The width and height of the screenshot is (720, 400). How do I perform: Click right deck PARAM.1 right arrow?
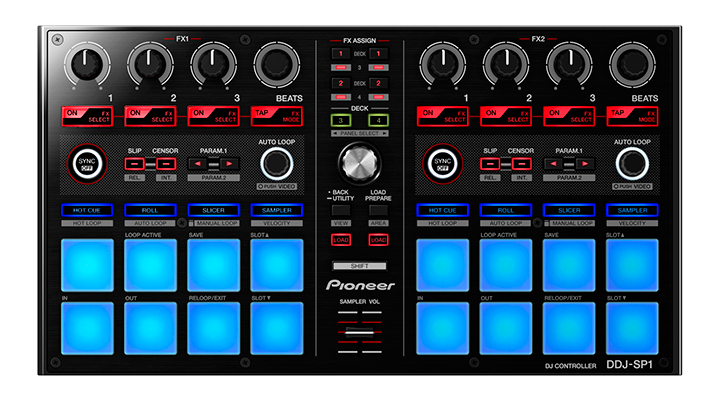(585, 163)
